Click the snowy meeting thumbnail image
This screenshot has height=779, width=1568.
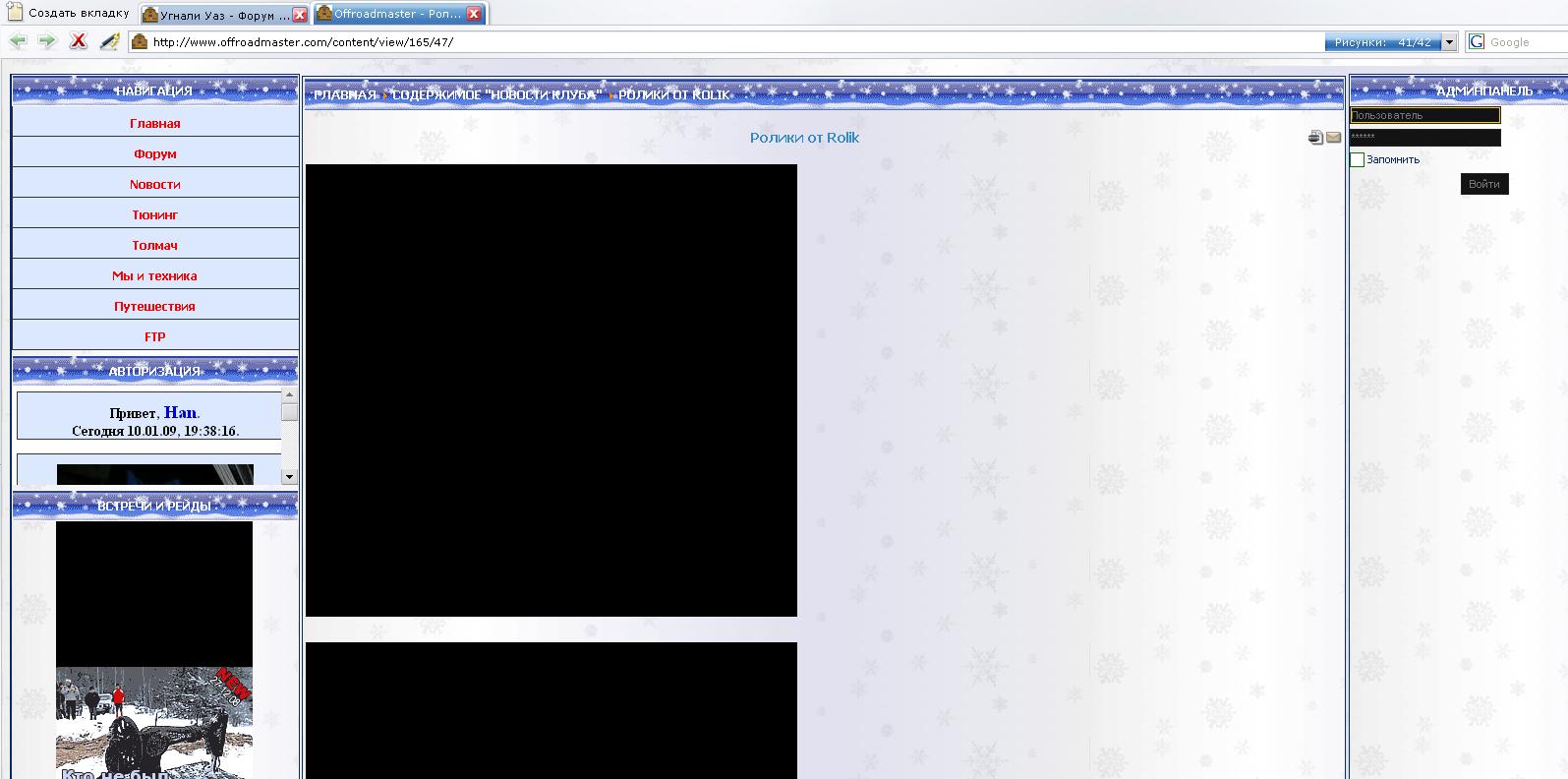(154, 723)
